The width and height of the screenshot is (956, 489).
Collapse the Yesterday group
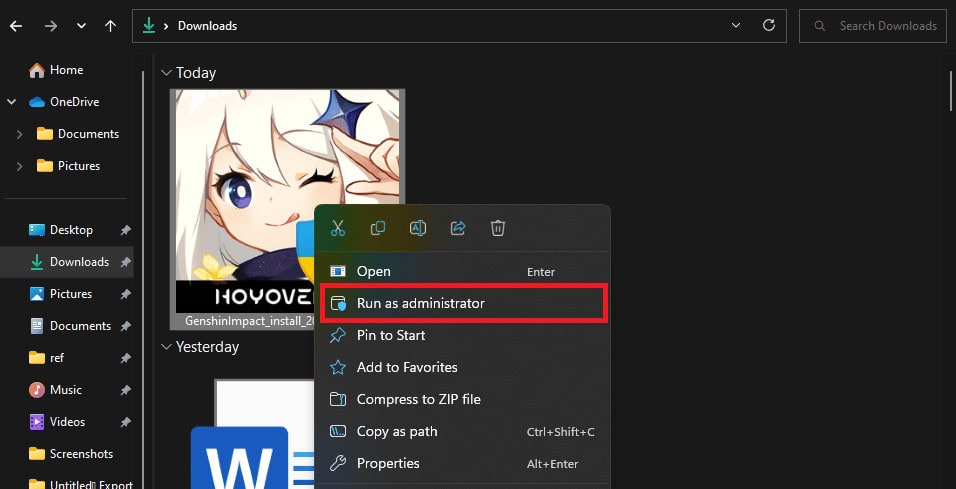click(166, 347)
